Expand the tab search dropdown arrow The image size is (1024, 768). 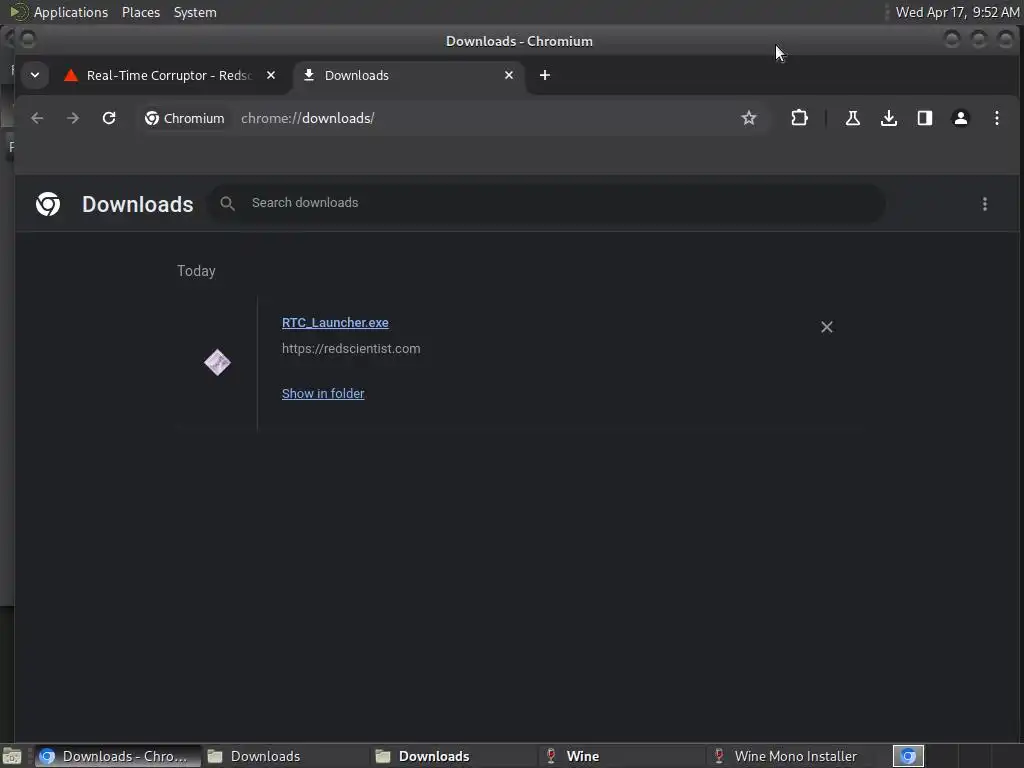35,76
